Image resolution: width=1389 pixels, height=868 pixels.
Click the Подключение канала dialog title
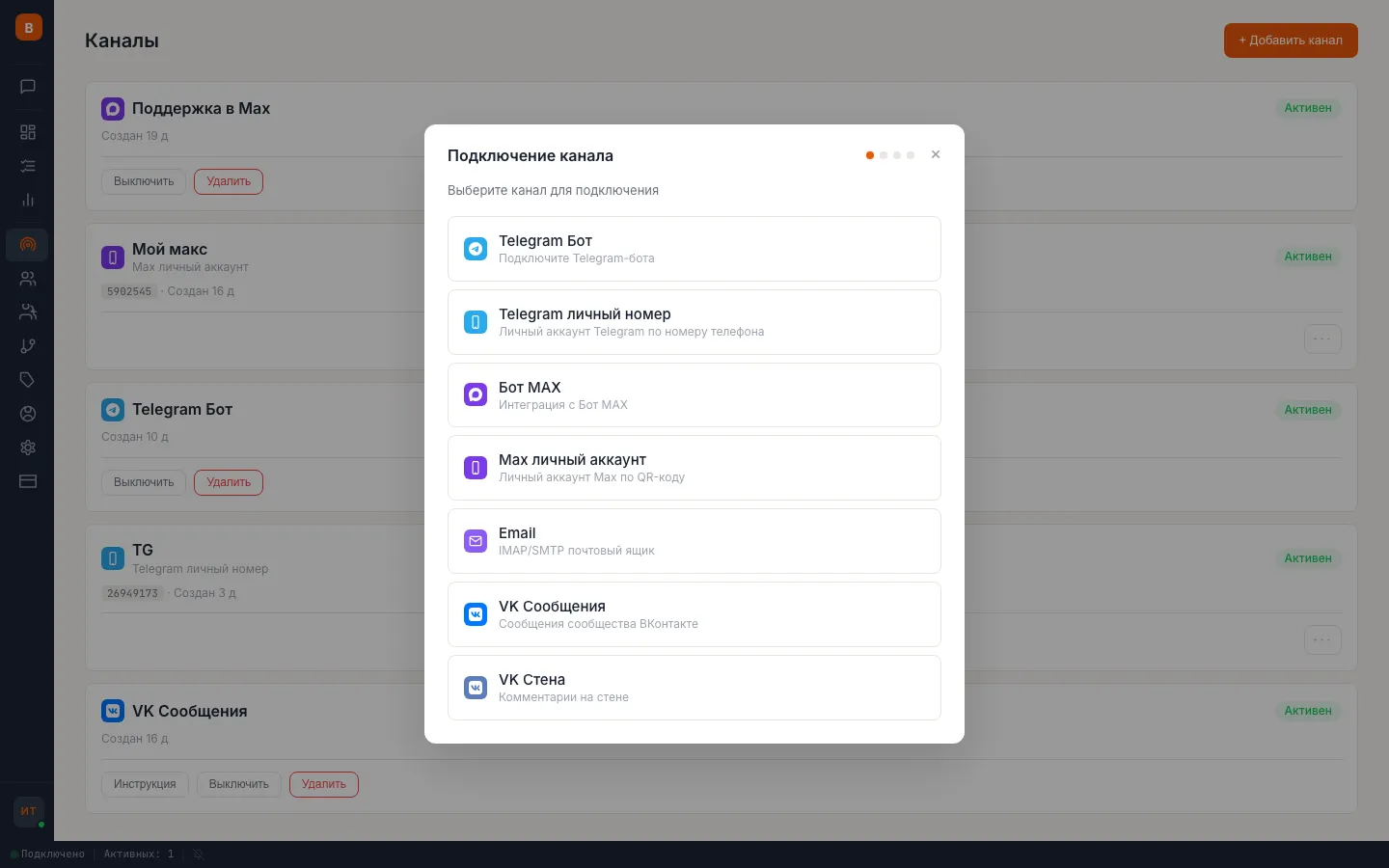point(531,155)
